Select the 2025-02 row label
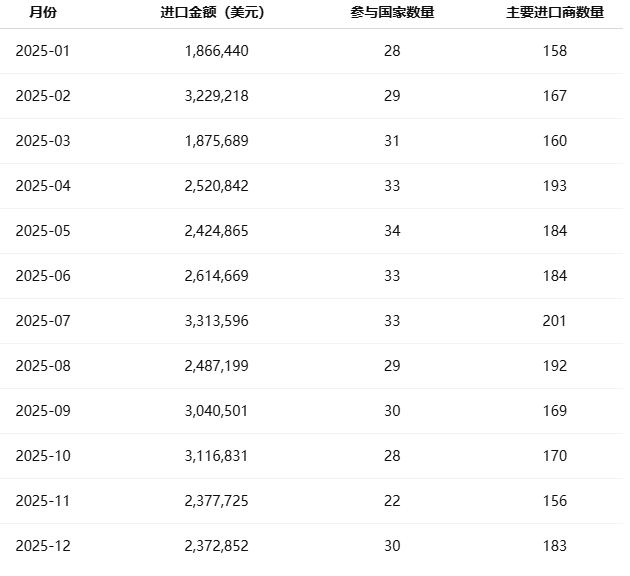 (43, 96)
